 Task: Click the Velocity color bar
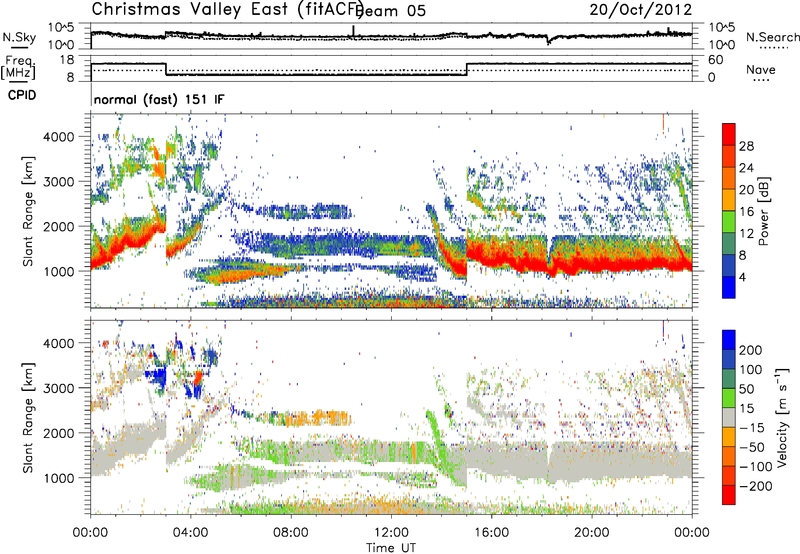coord(729,417)
